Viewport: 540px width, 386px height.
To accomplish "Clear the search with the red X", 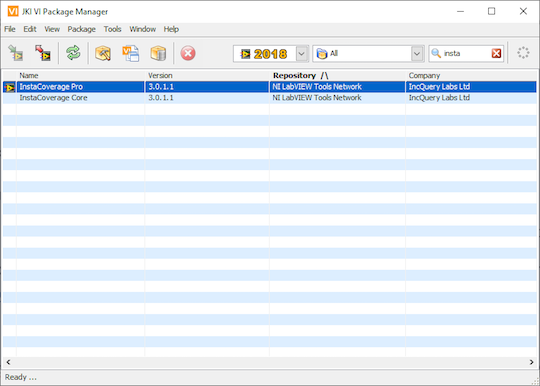I will pyautogui.click(x=496, y=53).
